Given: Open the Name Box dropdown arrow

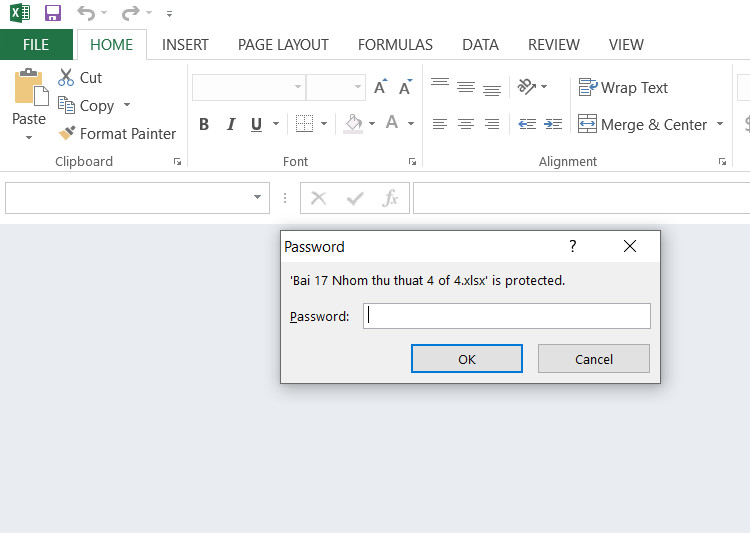Looking at the screenshot, I should 257,197.
